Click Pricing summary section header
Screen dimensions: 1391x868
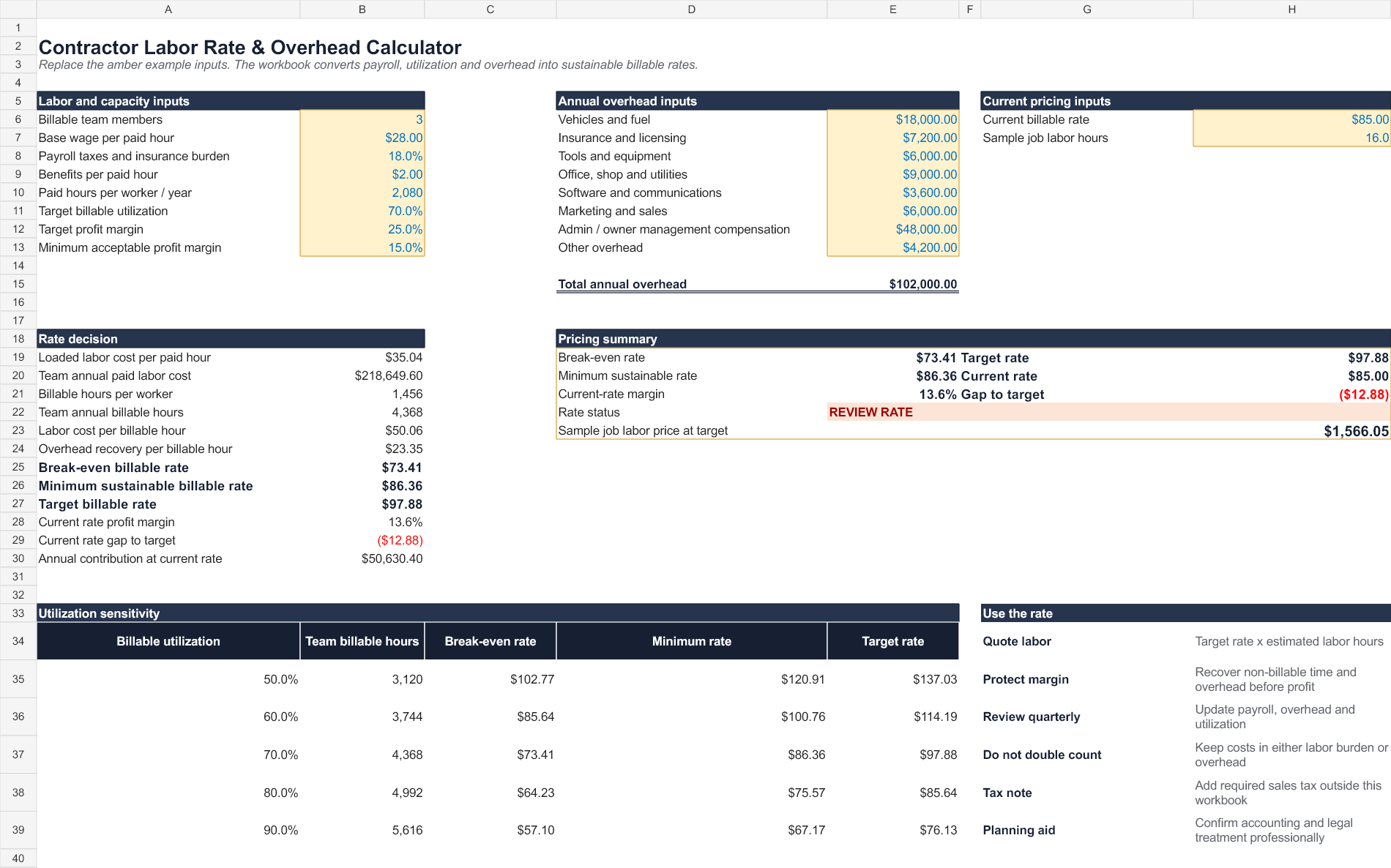[x=974, y=339]
